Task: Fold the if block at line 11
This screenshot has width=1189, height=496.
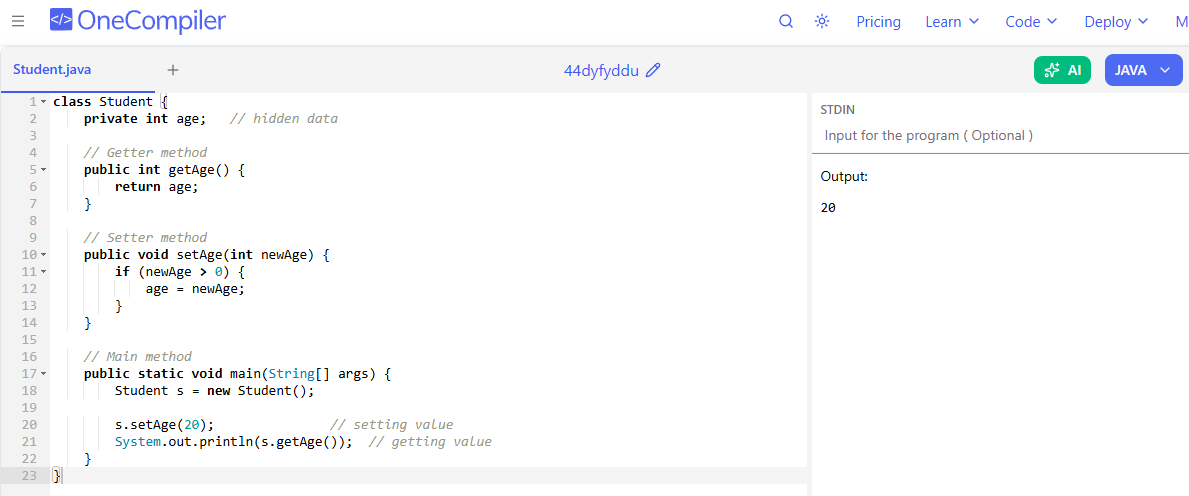Action: (x=43, y=272)
